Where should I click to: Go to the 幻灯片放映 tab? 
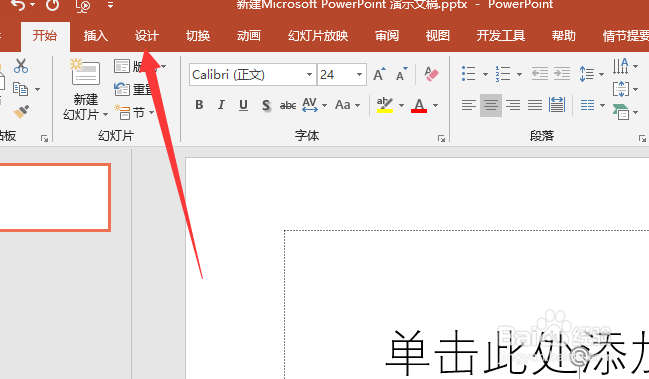pyautogui.click(x=318, y=36)
